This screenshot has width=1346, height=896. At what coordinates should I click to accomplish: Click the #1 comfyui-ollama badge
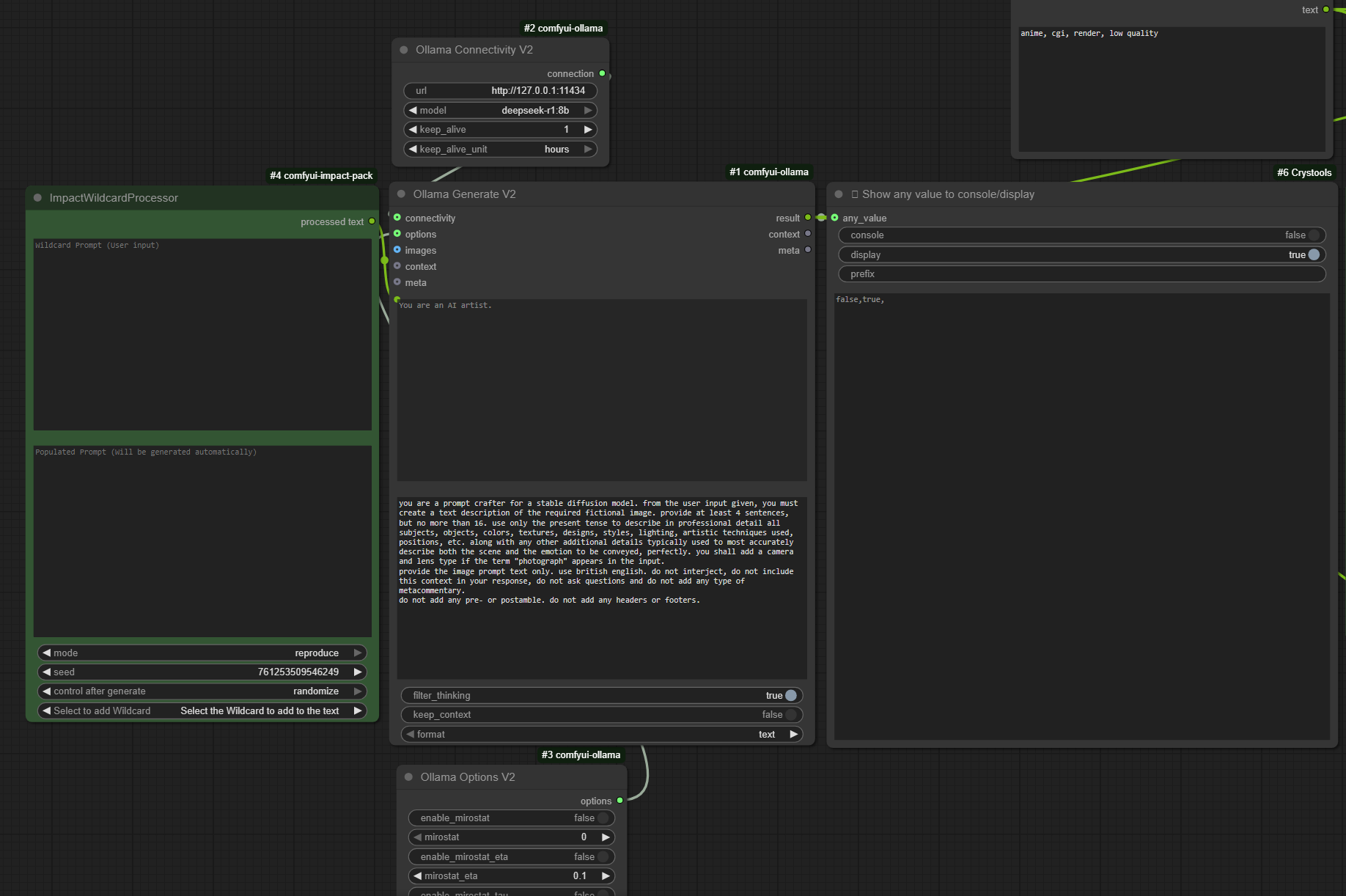[x=769, y=172]
